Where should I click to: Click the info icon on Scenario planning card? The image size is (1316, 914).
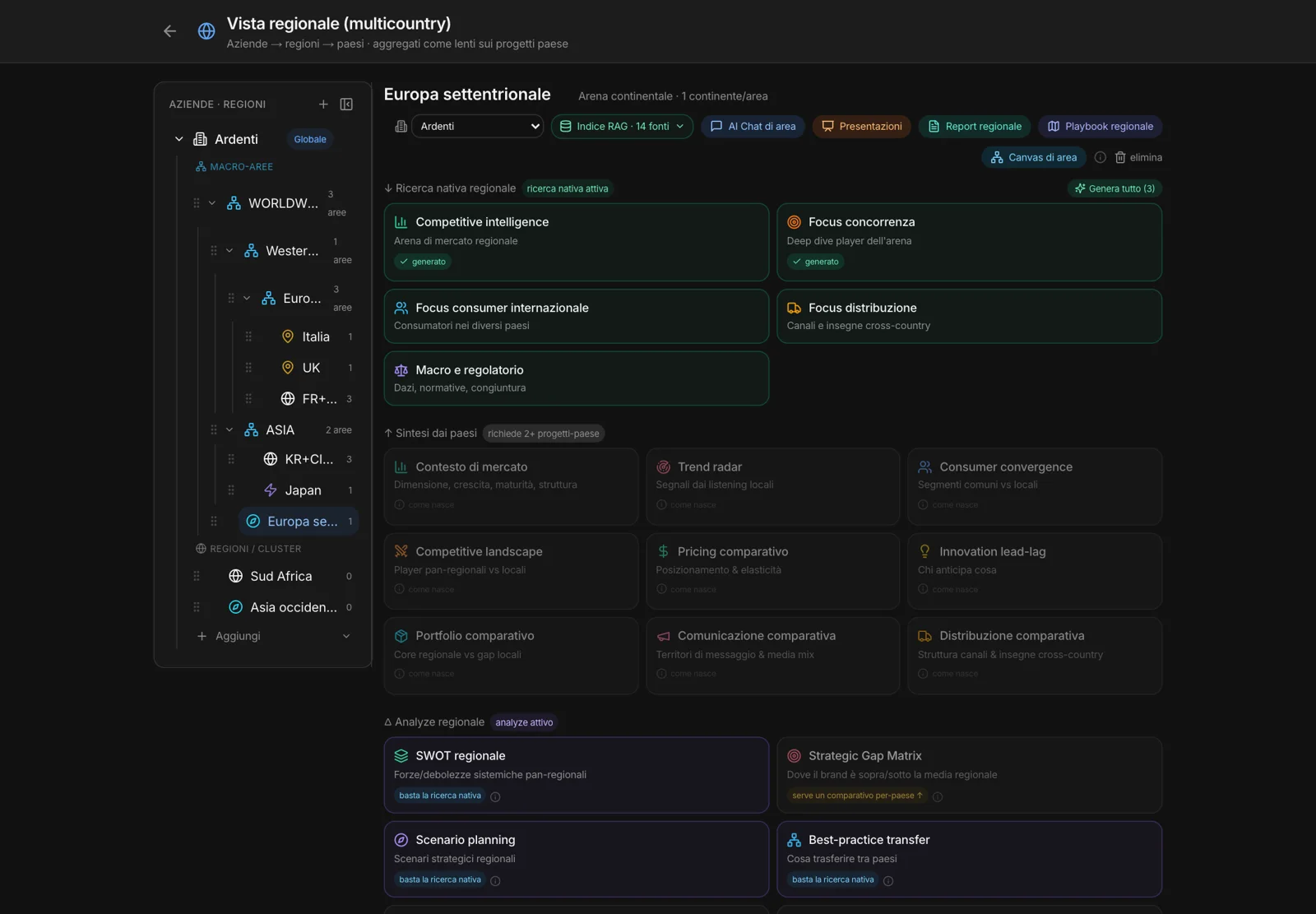(495, 880)
